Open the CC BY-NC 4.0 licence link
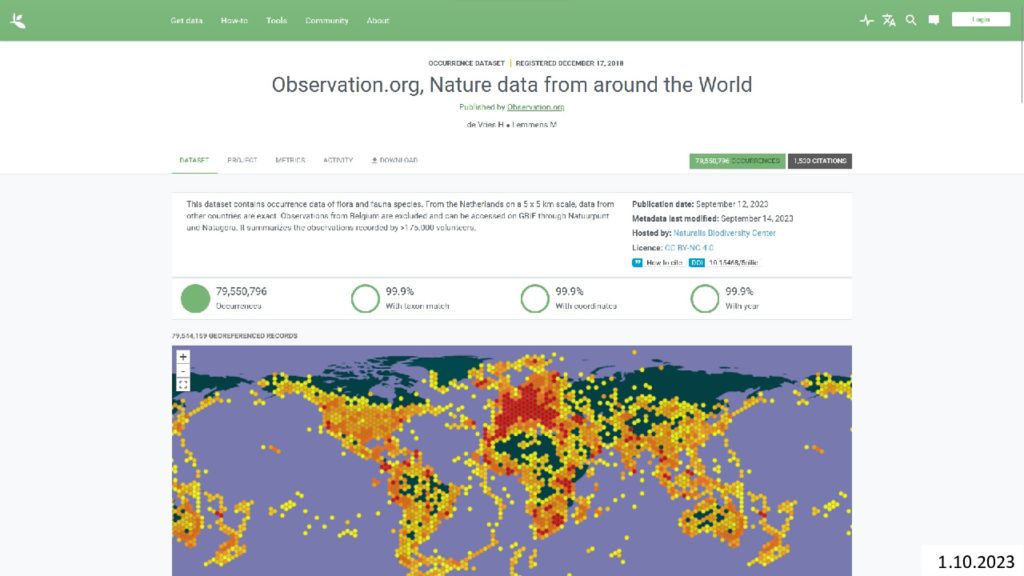The image size is (1024, 576). [x=689, y=248]
